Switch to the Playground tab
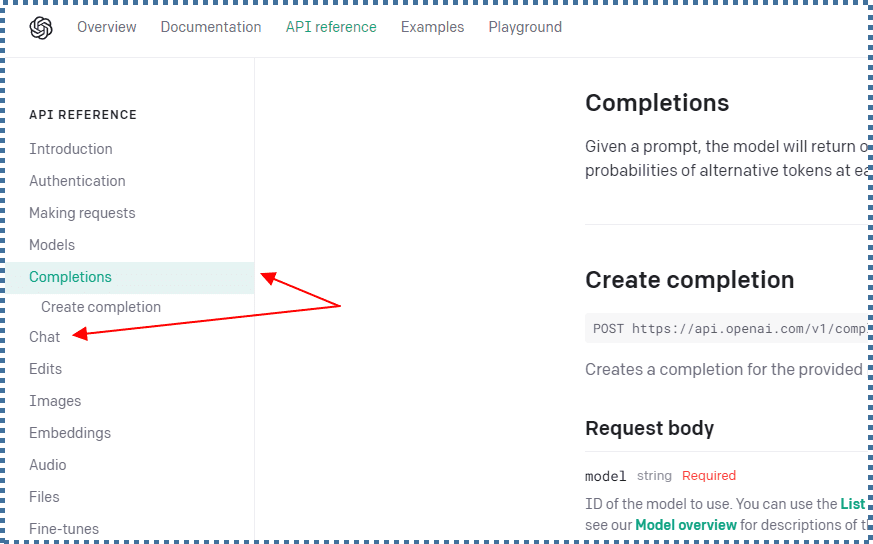The height and width of the screenshot is (544, 873). click(x=525, y=27)
